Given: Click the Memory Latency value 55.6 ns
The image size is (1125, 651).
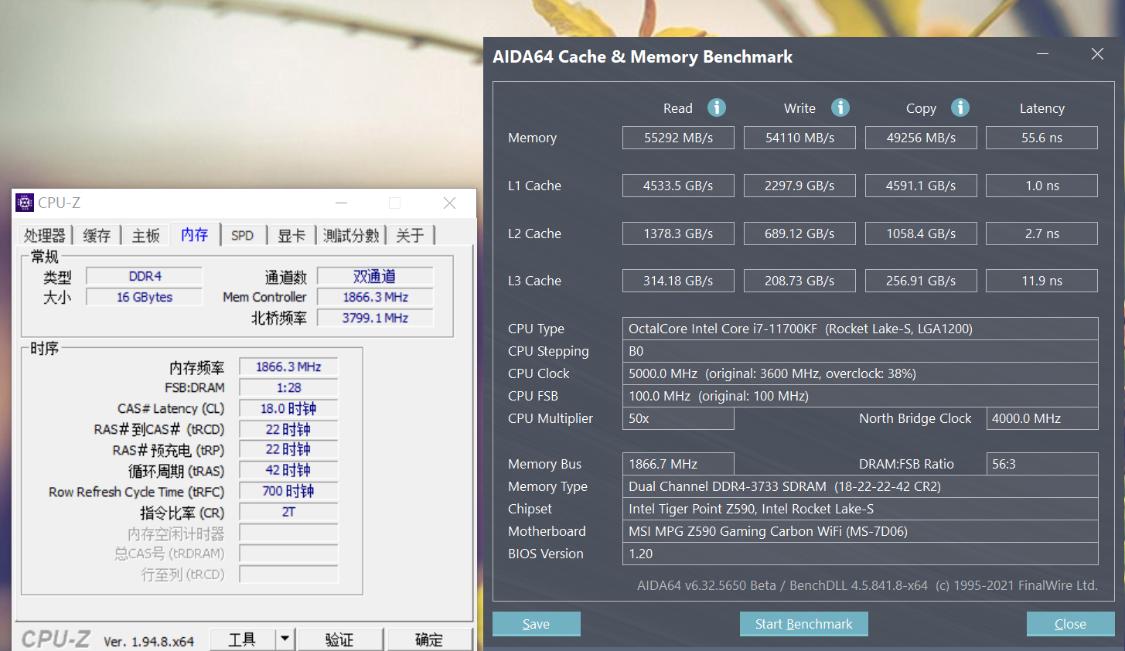Looking at the screenshot, I should click(1041, 137).
